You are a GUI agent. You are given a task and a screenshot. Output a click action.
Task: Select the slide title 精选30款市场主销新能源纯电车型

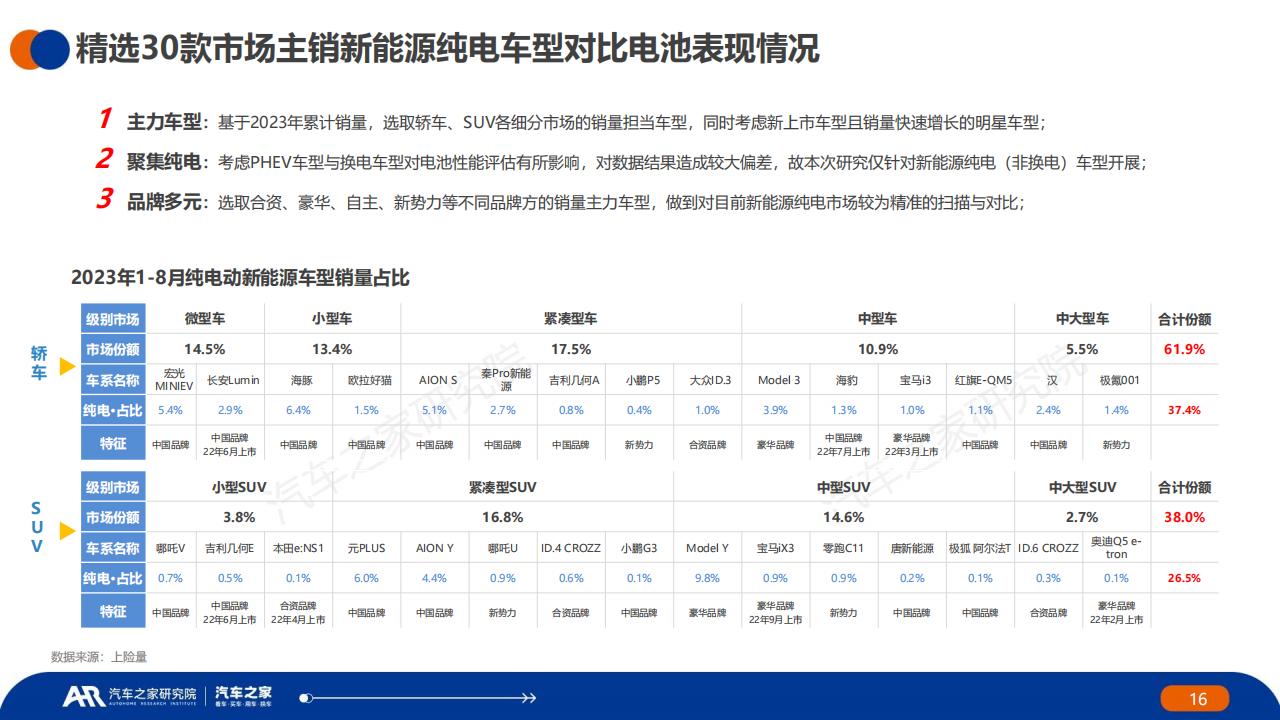click(x=447, y=47)
